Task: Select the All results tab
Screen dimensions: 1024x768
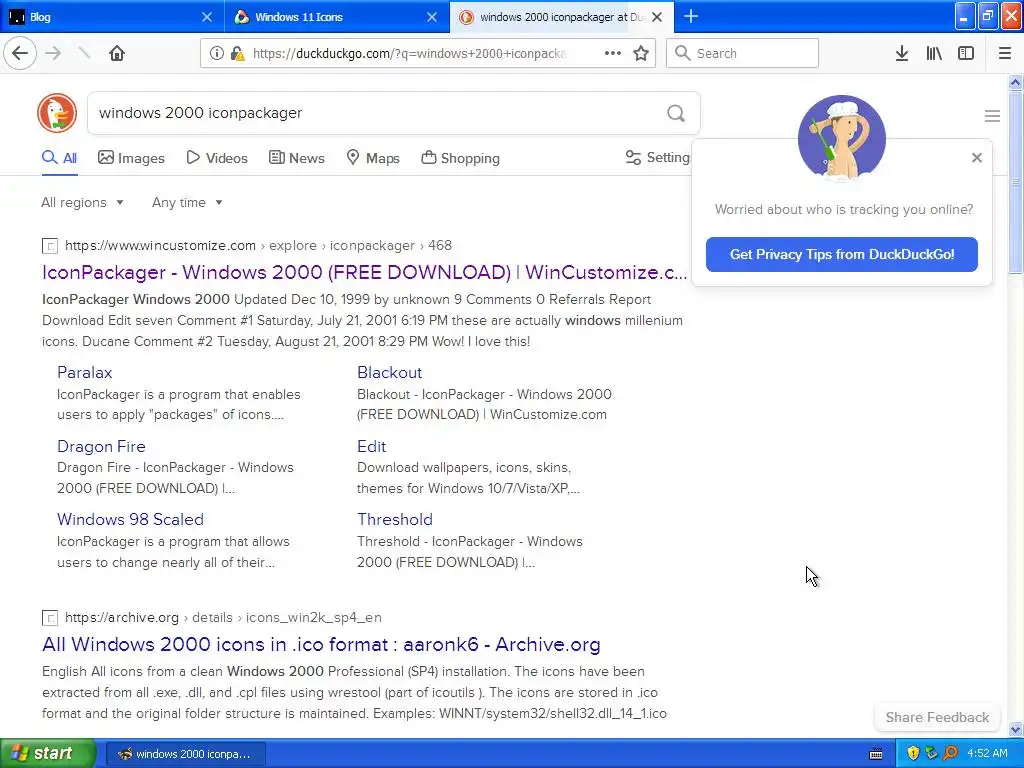Action: pos(59,158)
